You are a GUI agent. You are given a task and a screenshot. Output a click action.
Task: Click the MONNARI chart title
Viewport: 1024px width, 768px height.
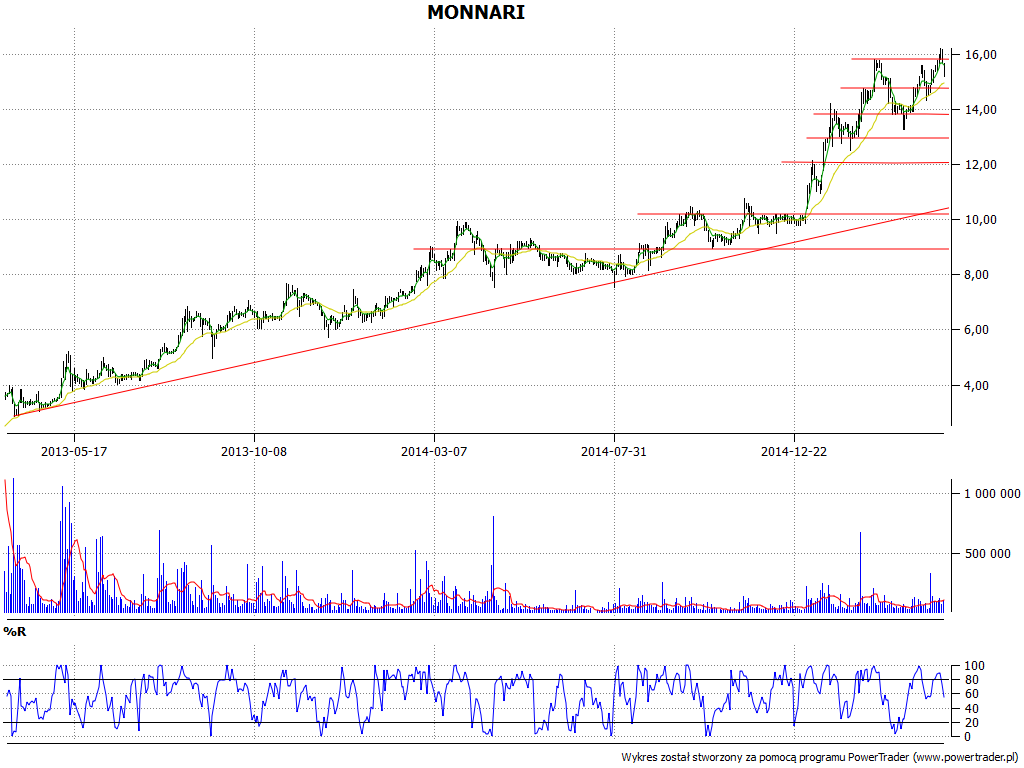[x=475, y=12]
